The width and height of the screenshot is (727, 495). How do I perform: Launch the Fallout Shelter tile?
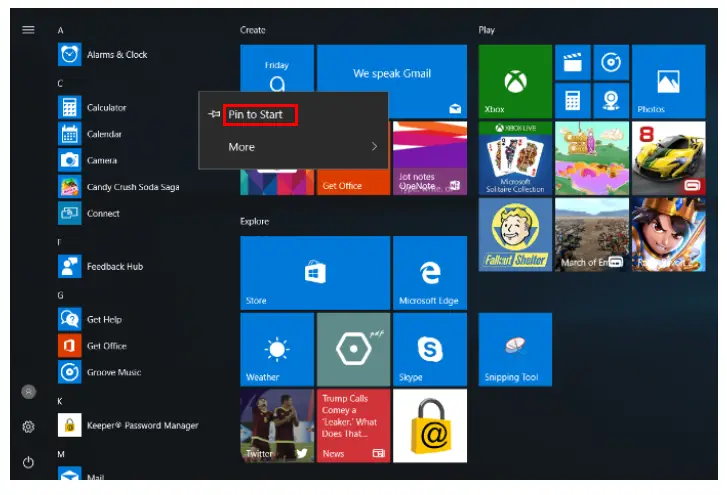(x=515, y=235)
